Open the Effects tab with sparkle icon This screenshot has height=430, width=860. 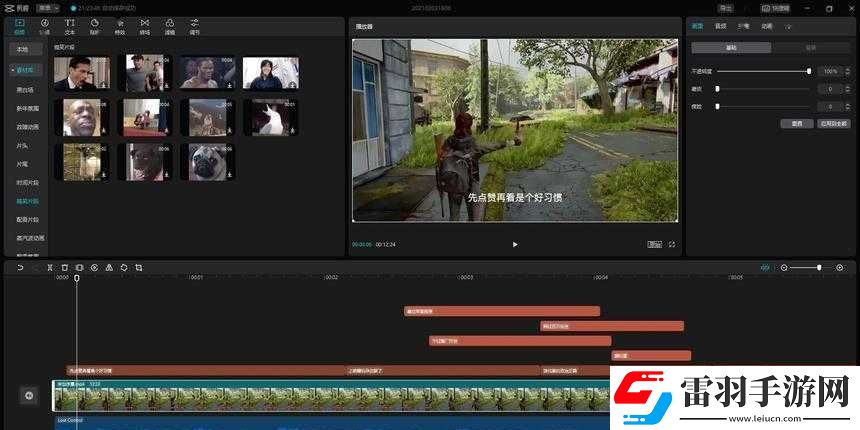pos(120,26)
